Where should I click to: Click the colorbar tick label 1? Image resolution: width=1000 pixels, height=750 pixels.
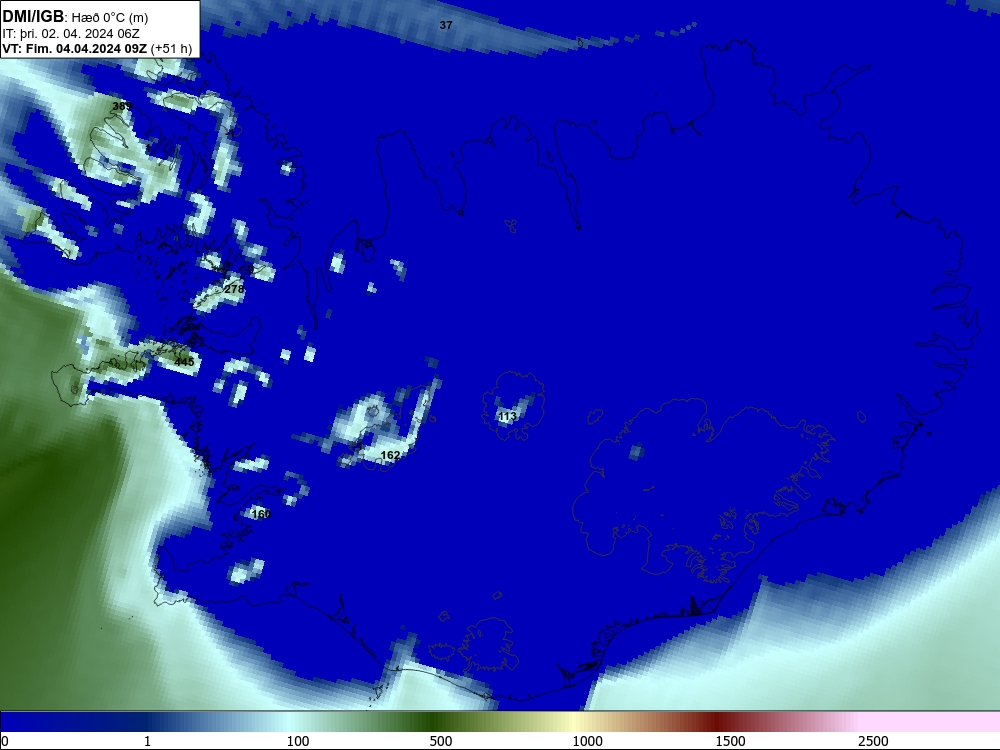147,741
